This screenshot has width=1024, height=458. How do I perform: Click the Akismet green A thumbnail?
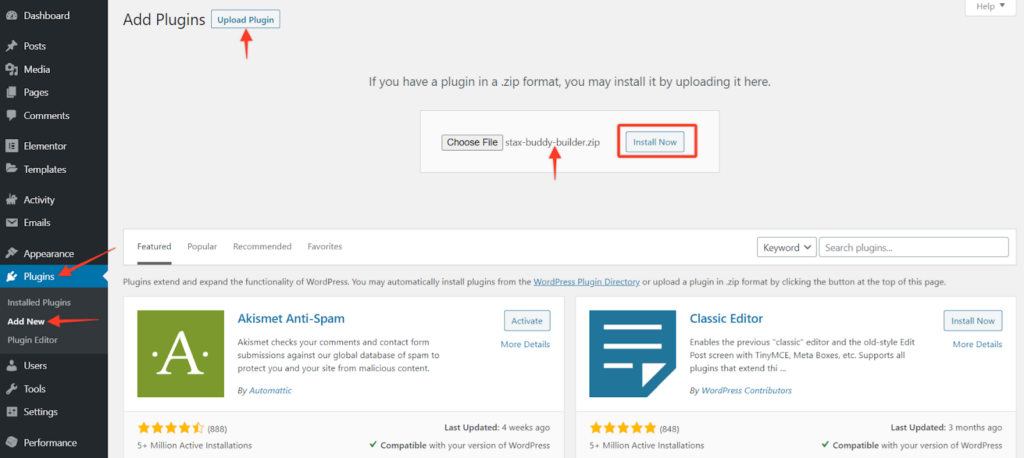[x=181, y=353]
